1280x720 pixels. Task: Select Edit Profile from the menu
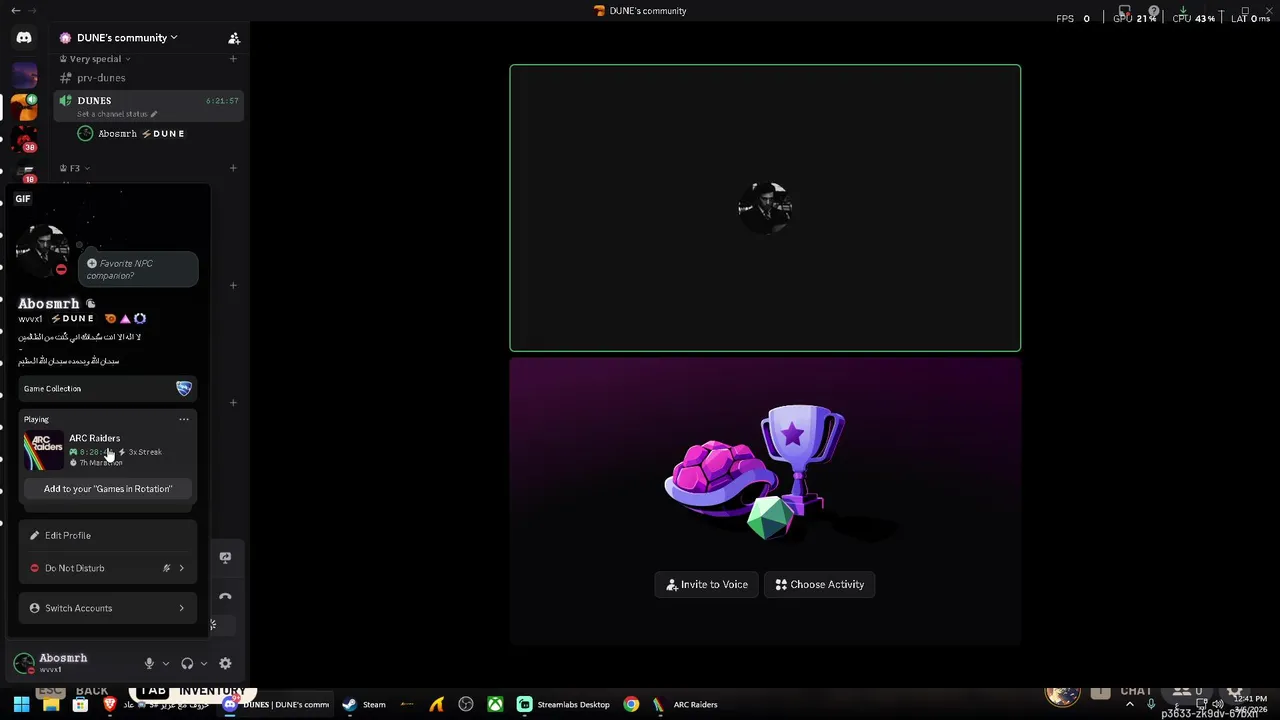click(x=107, y=536)
